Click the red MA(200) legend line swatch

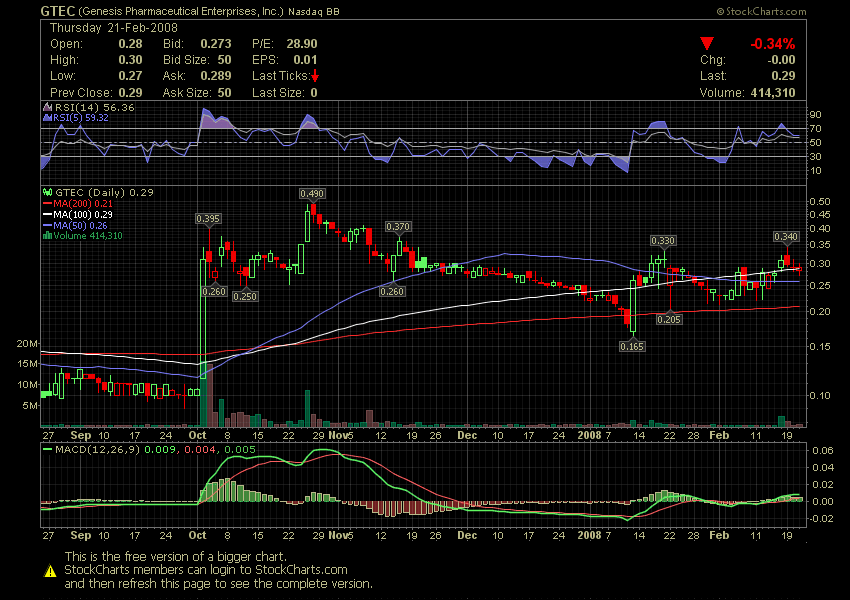47,203
